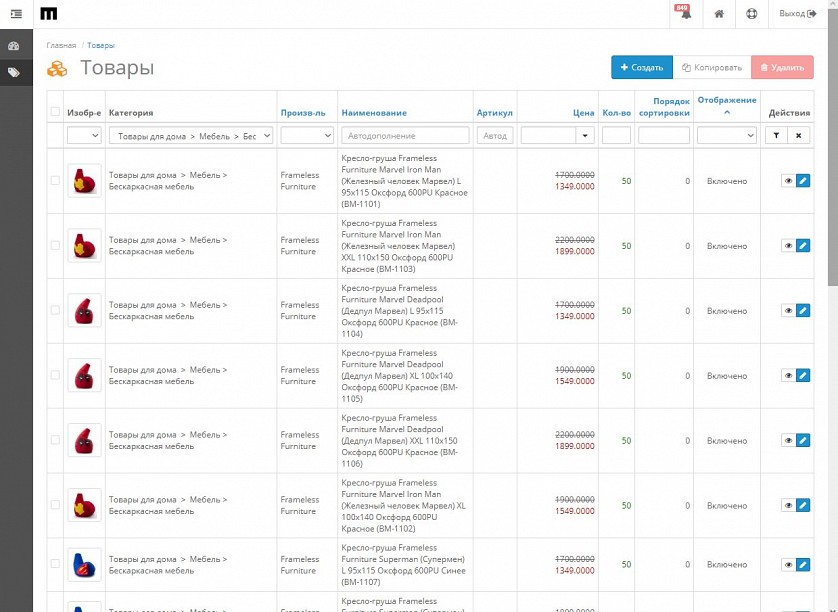This screenshot has height=612, width=838.
Task: Edit product BM-1104 with pencil icon
Action: 803,311
